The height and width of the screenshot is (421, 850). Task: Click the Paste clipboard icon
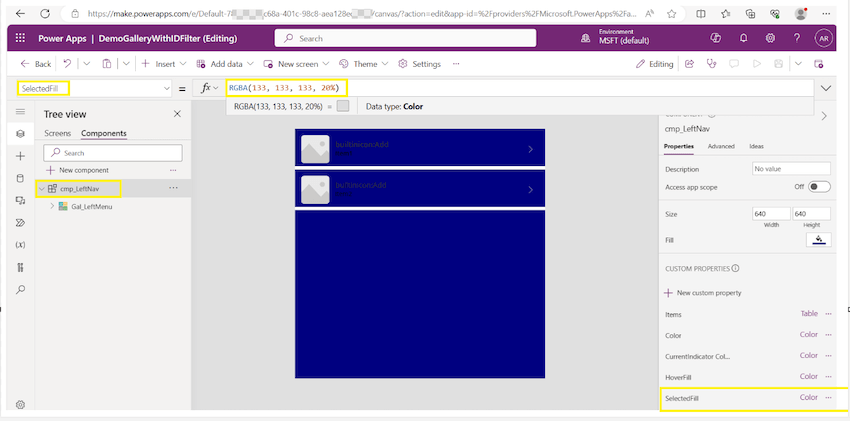(x=107, y=63)
